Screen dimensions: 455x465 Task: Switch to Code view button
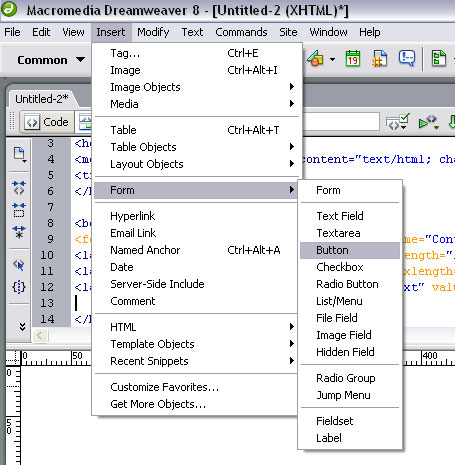tap(47, 122)
